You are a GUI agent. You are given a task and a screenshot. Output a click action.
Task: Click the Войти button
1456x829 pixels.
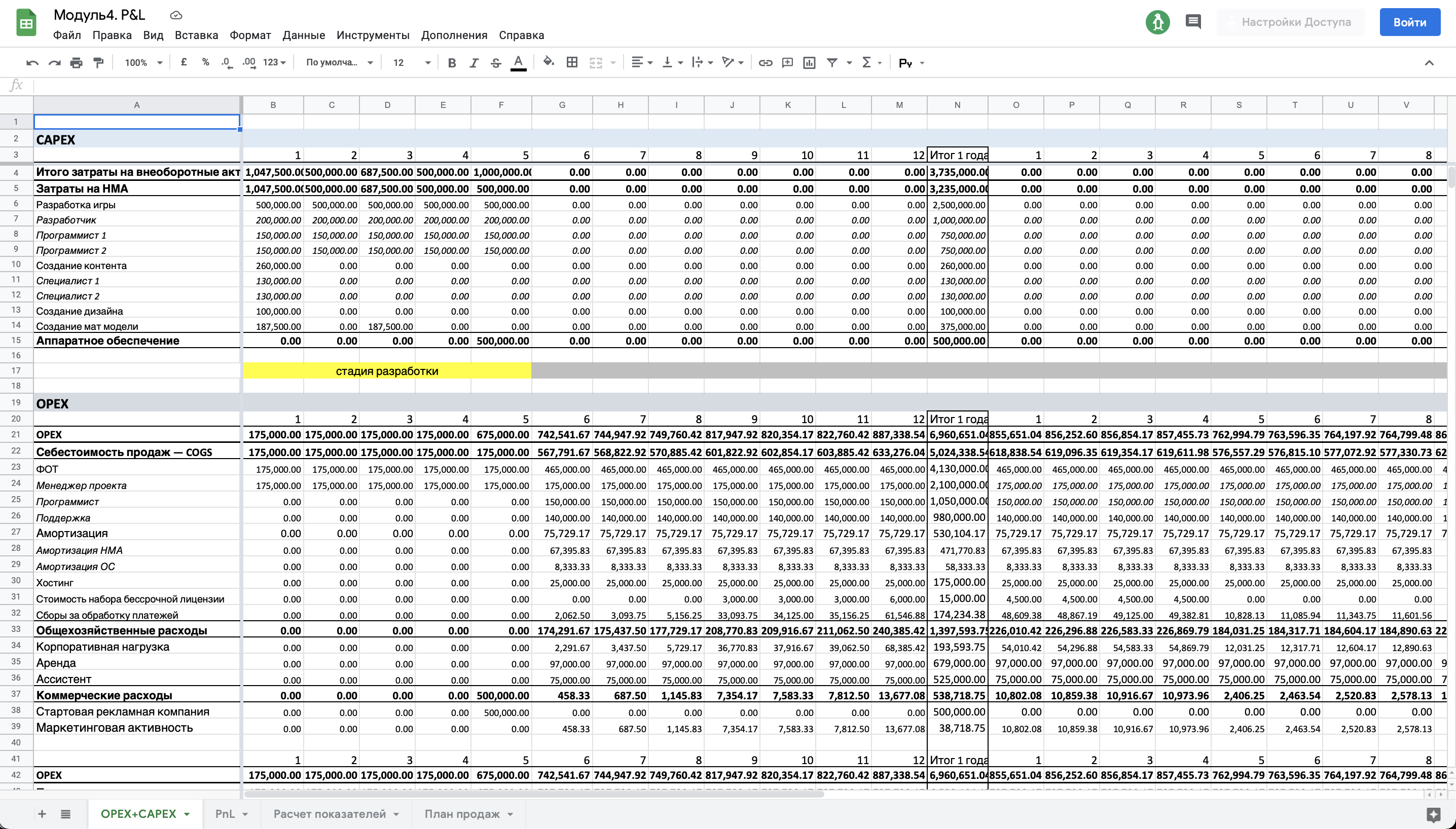pyautogui.click(x=1409, y=22)
